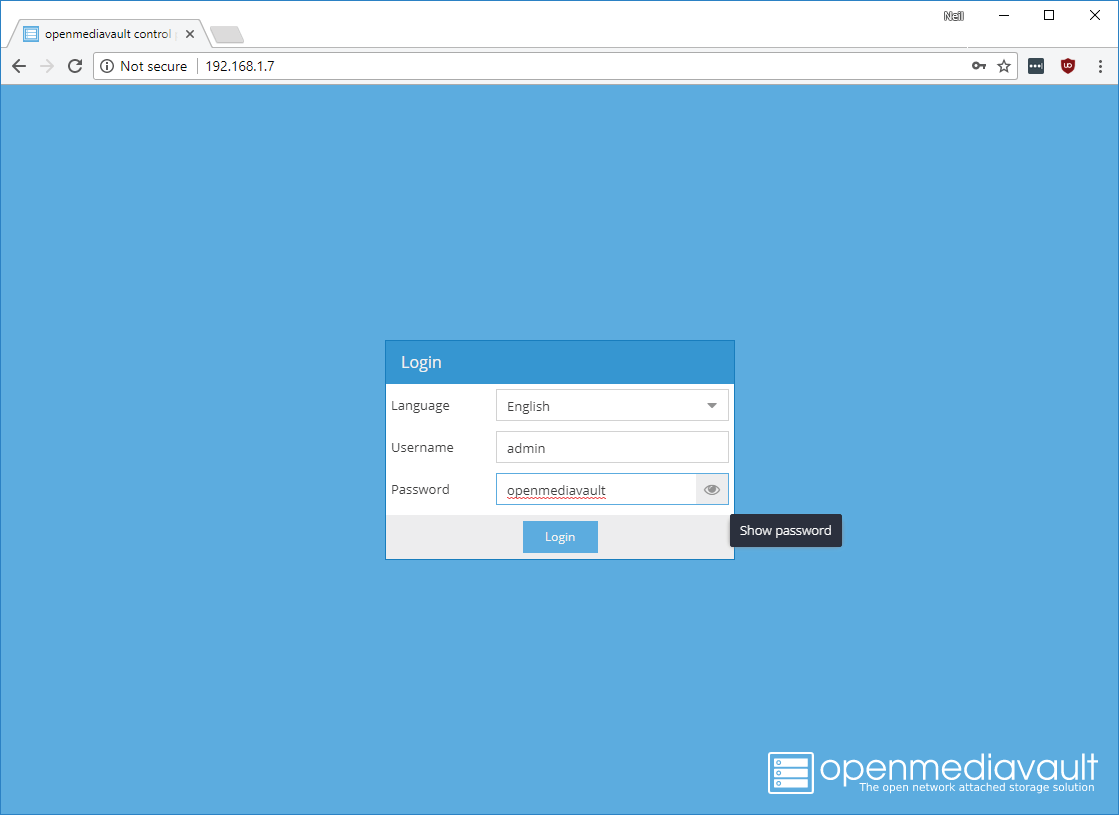View site info via Not secure icon
The image size is (1119, 815).
107,66
